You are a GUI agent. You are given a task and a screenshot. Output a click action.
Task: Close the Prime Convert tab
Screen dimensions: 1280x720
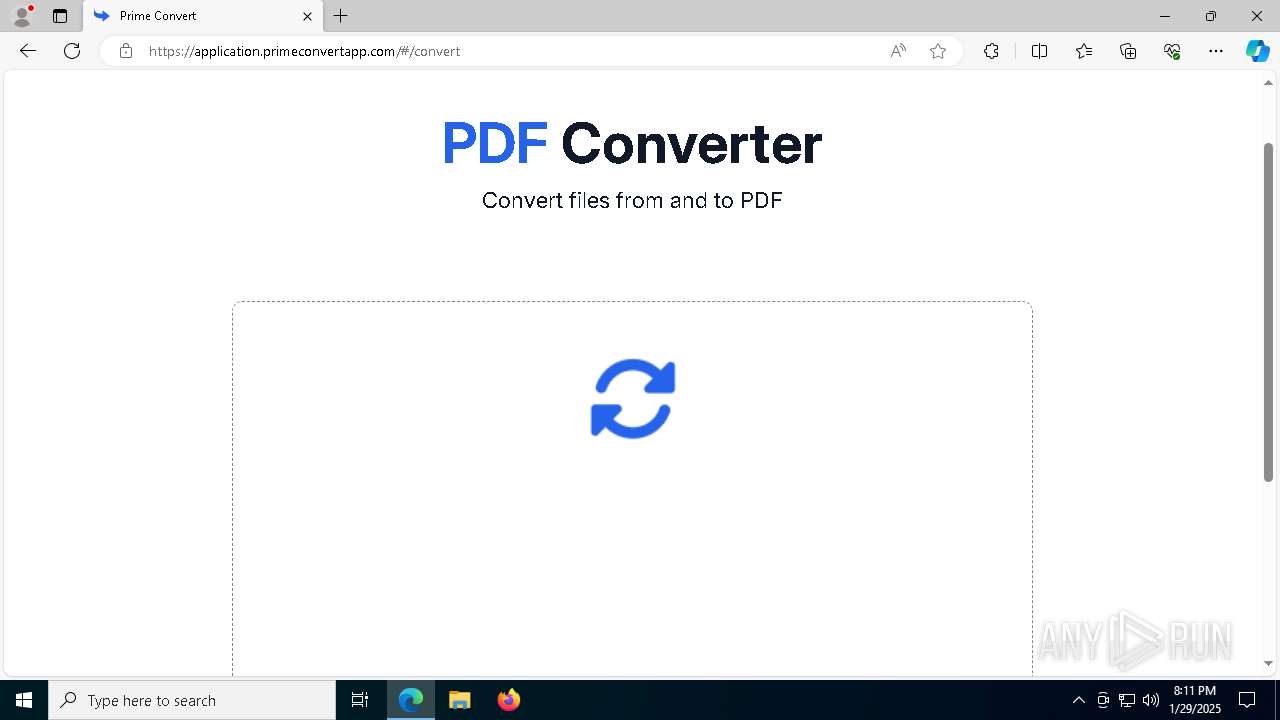308,16
